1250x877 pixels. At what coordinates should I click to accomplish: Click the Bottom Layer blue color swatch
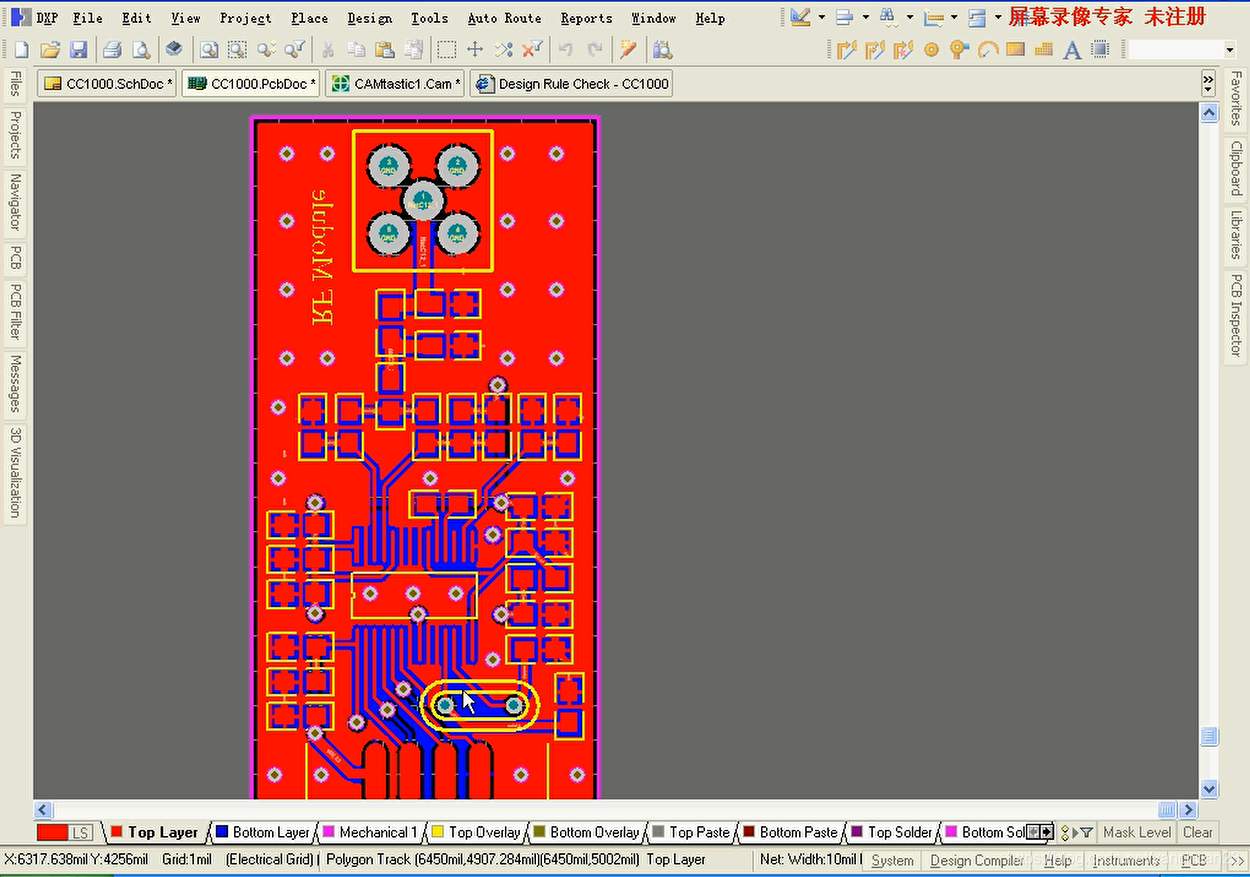[x=223, y=832]
